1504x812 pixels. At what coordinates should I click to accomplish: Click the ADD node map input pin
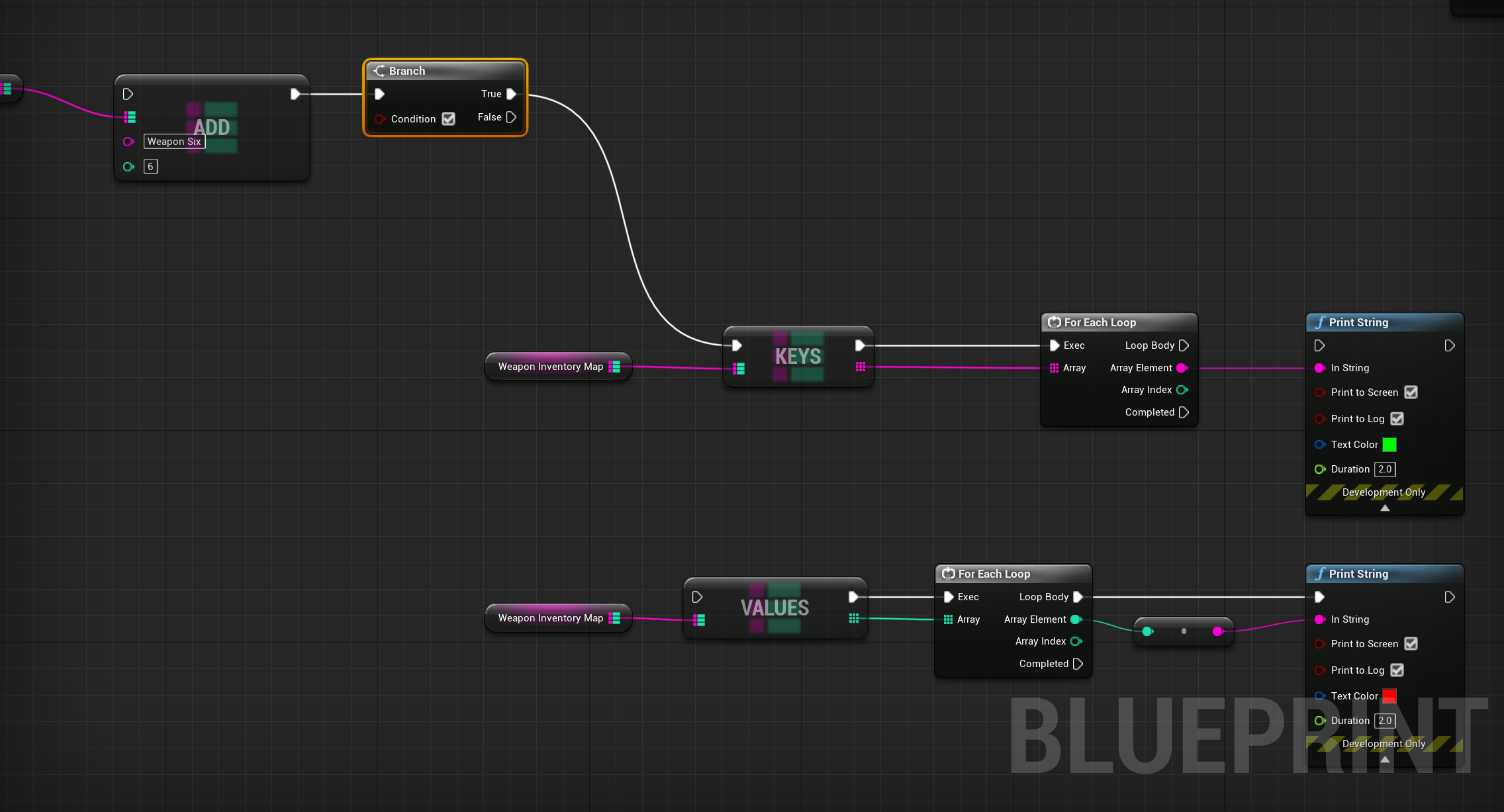(x=130, y=117)
